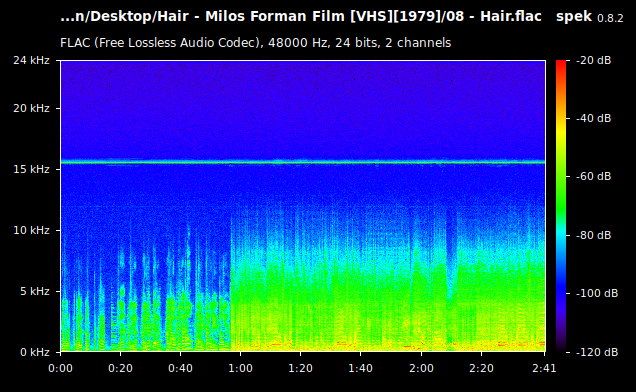The height and width of the screenshot is (392, 636).
Task: Click the 15 kHz frequency label
Action: click(x=31, y=169)
